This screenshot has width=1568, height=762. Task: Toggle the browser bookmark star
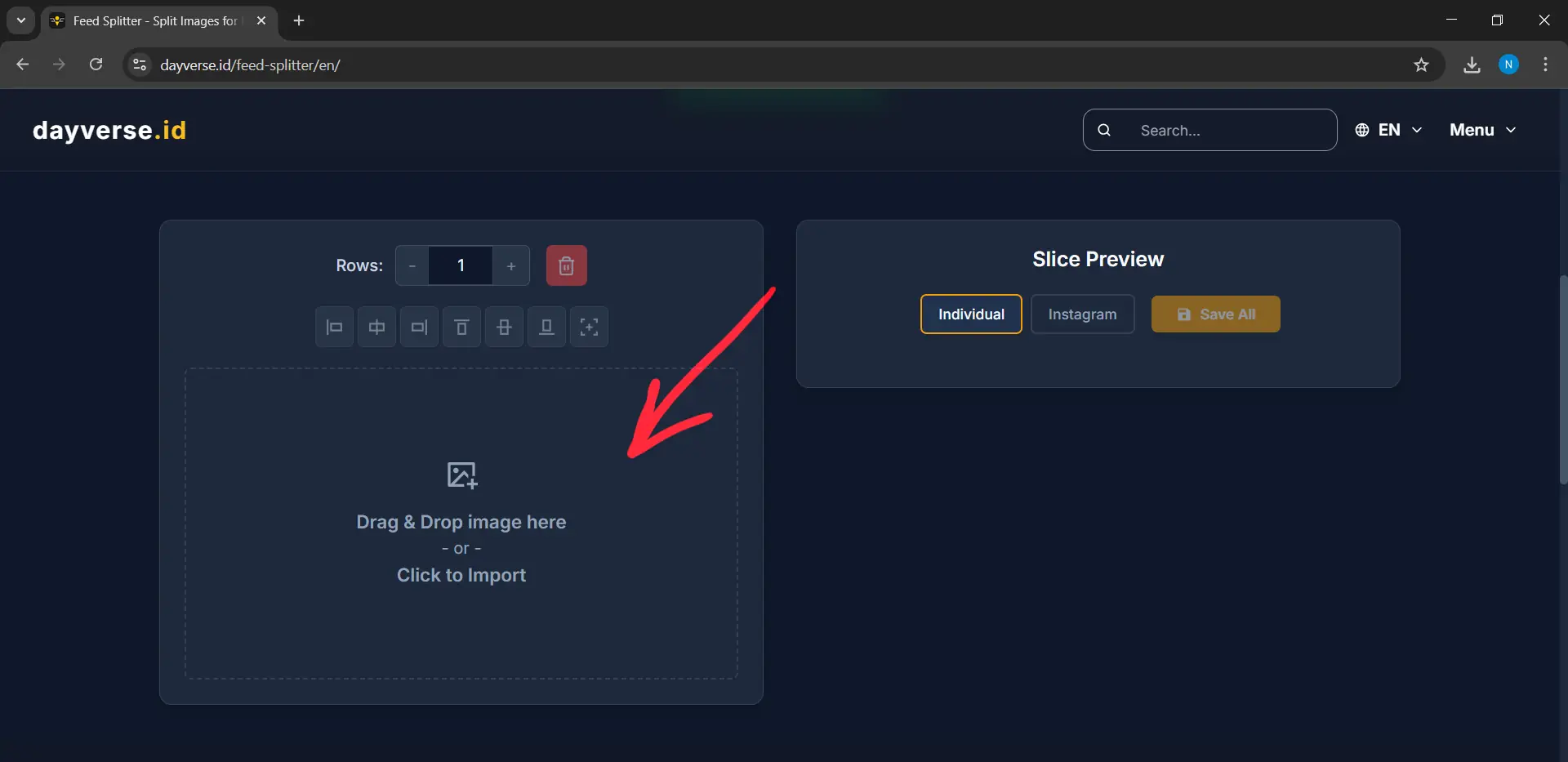coord(1421,65)
